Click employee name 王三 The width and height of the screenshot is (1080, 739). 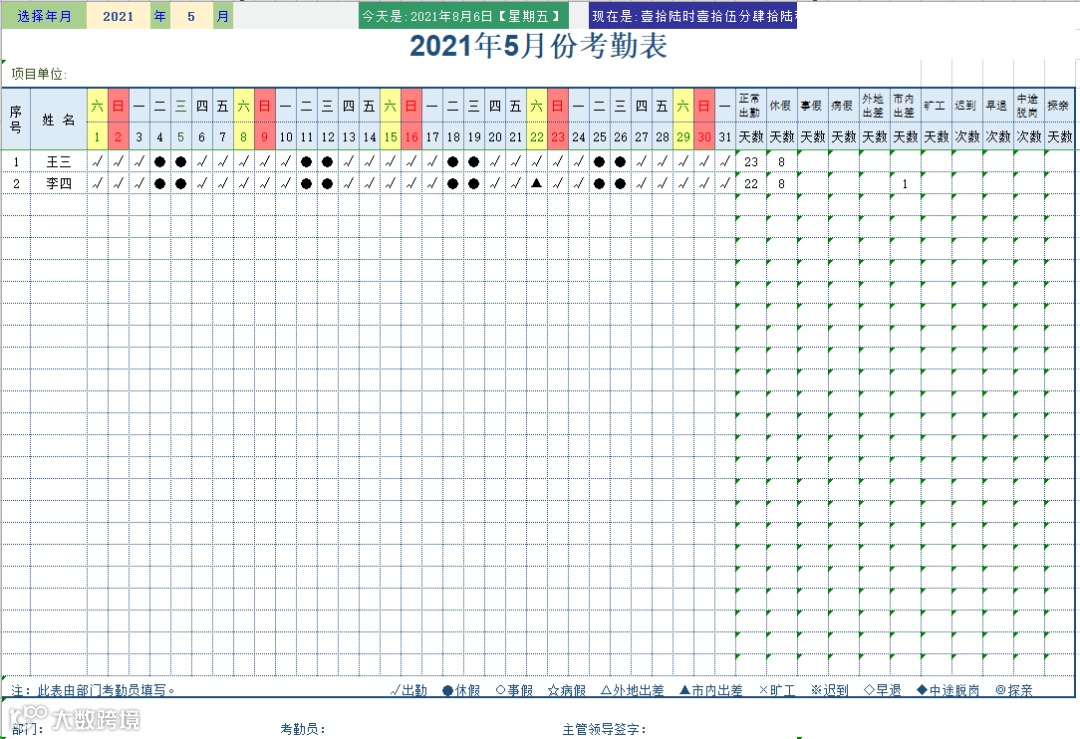coord(59,162)
